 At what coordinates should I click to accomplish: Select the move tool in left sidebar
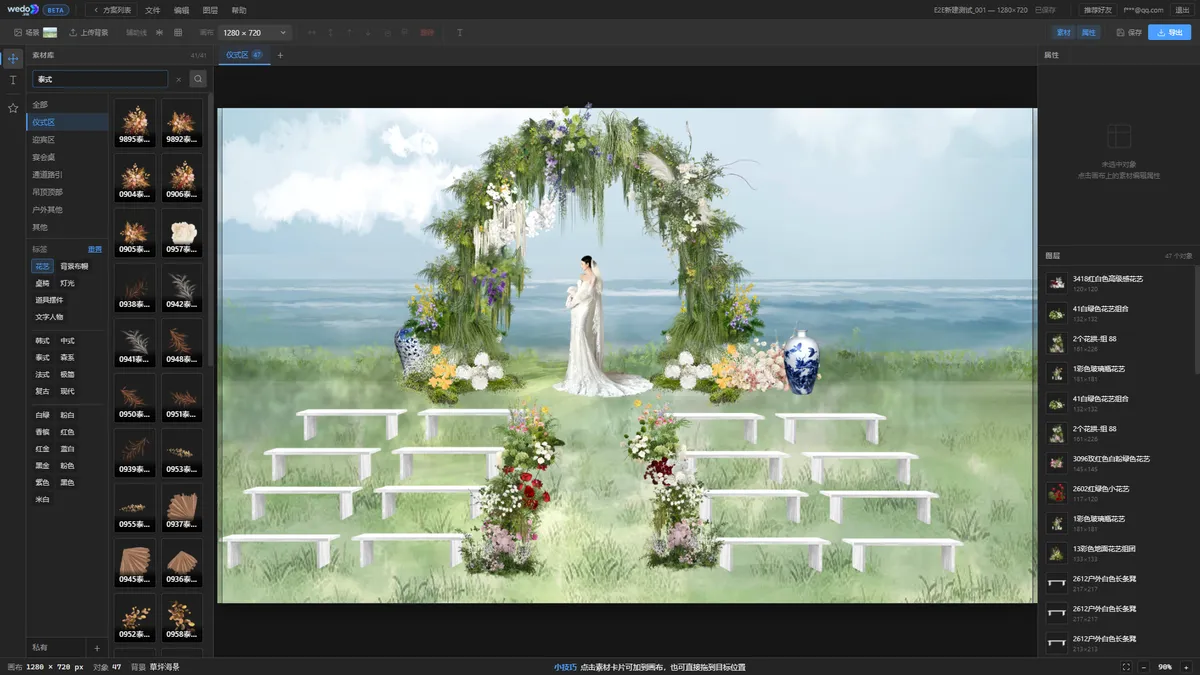[x=13, y=59]
